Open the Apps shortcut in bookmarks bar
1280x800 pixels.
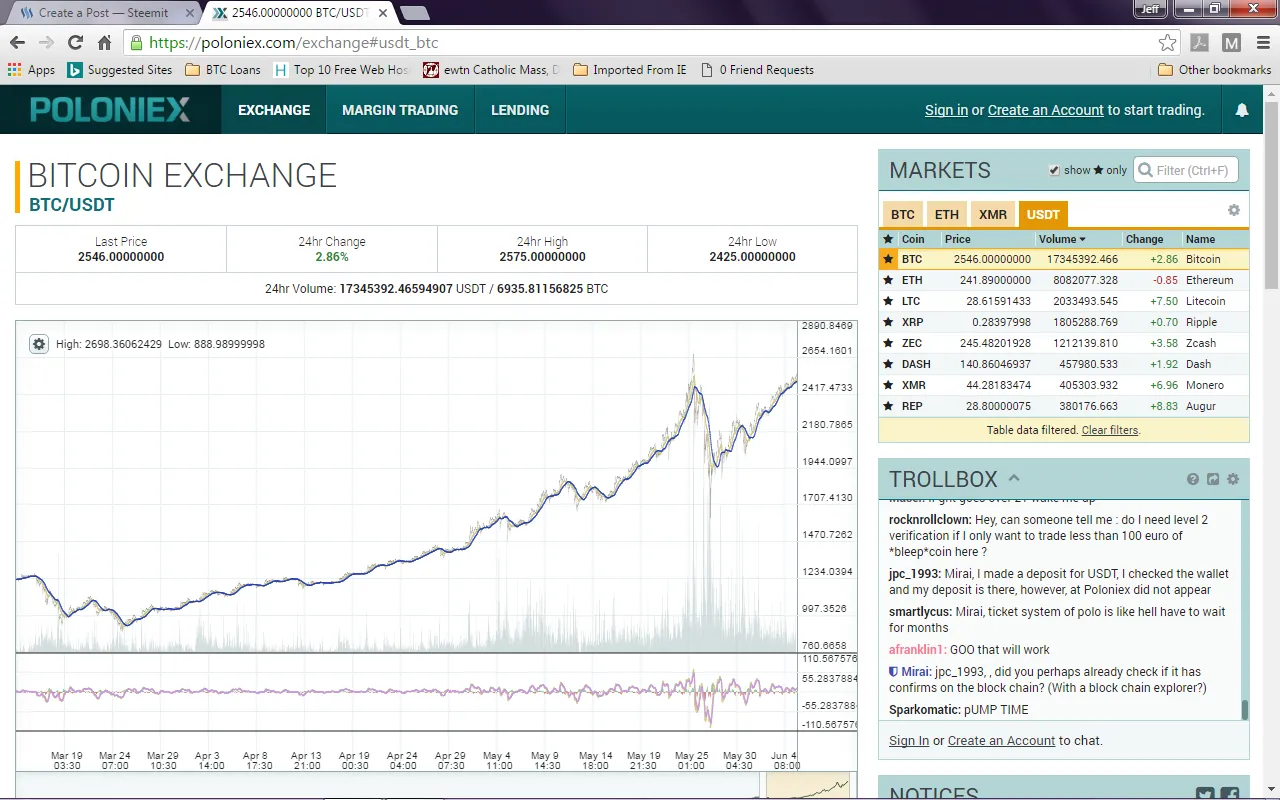[31, 70]
